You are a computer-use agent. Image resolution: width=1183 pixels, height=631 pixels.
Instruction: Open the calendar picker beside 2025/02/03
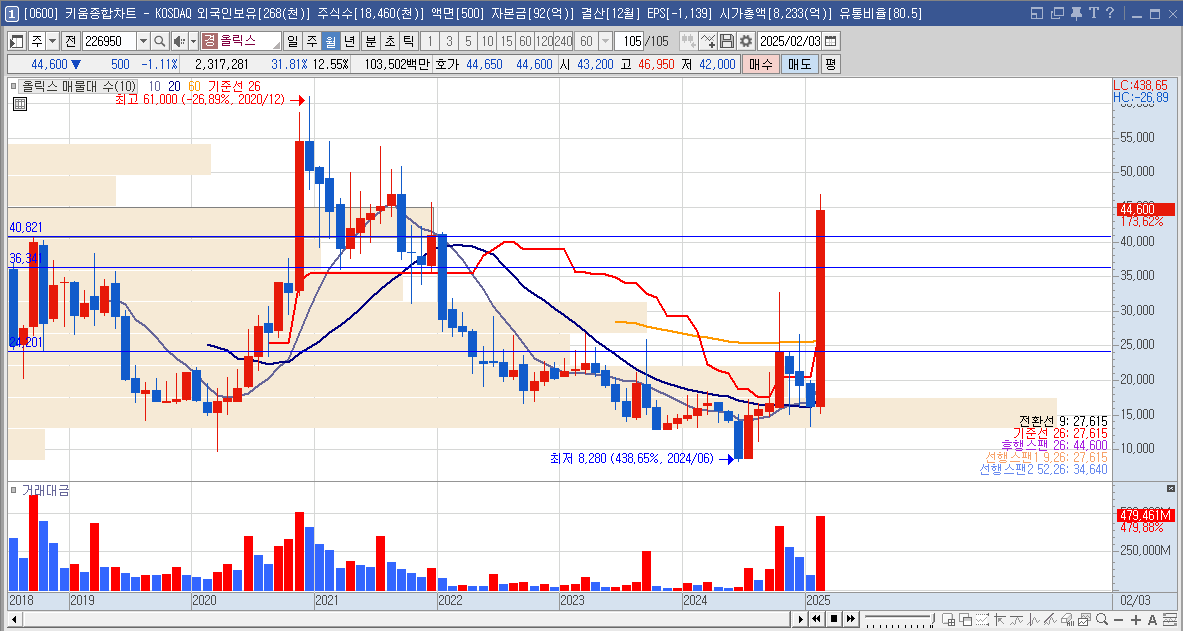(831, 42)
